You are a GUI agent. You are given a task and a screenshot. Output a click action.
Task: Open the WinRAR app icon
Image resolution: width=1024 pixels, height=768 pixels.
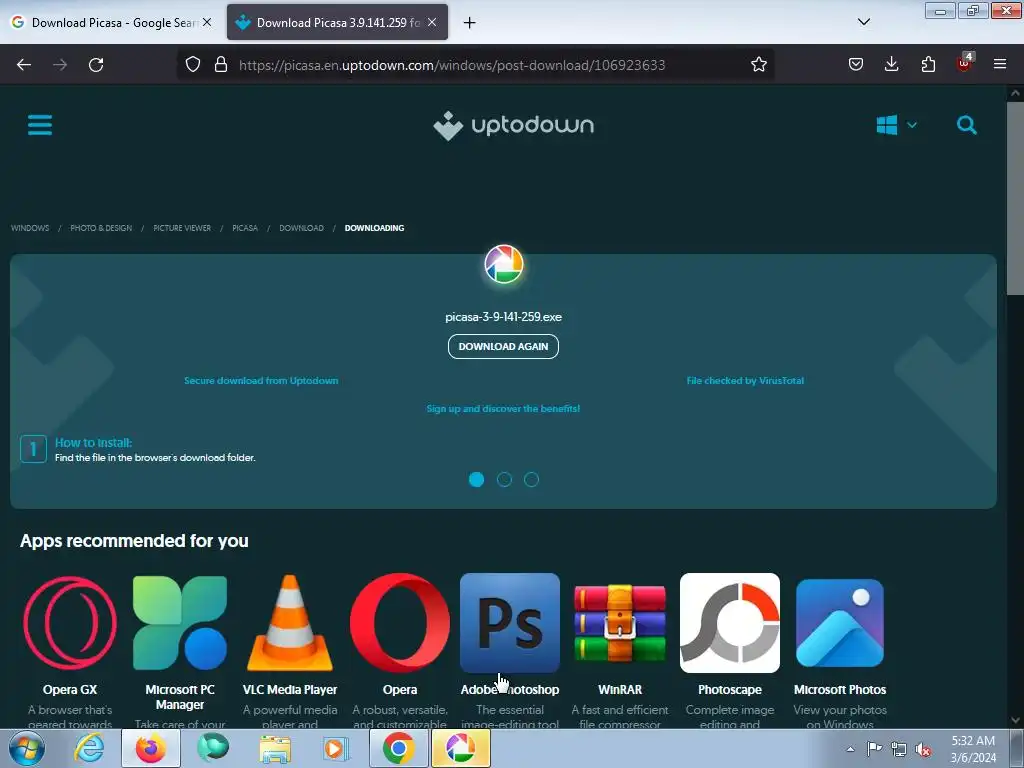point(620,623)
